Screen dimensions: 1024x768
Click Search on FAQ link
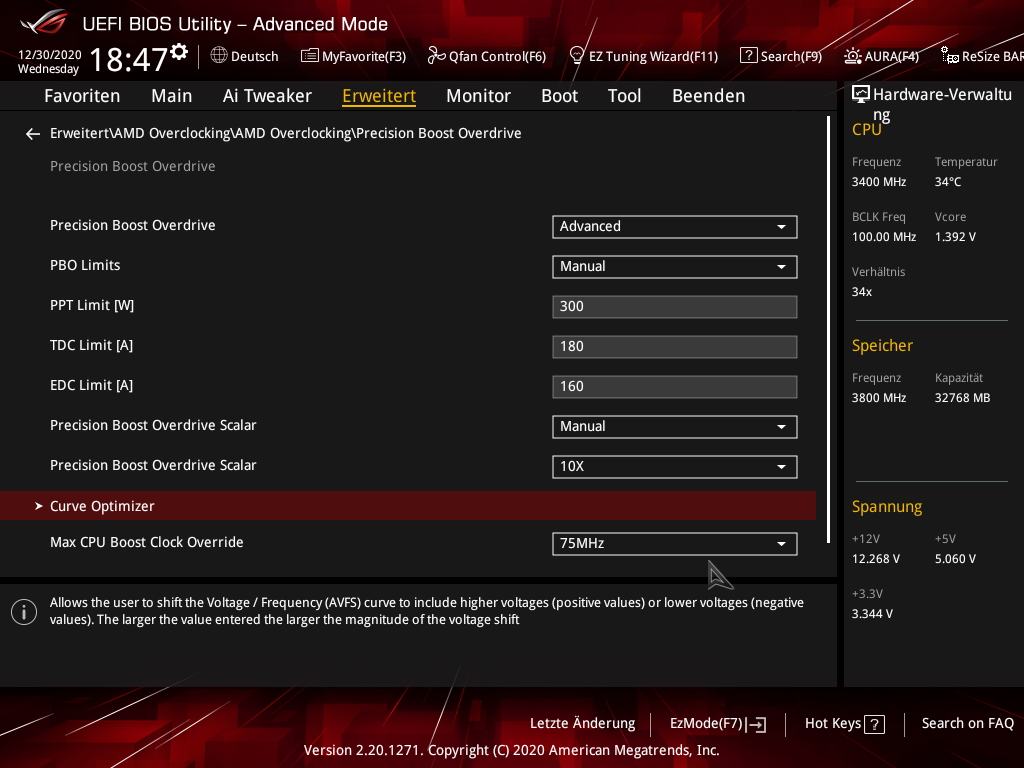pyautogui.click(x=968, y=724)
